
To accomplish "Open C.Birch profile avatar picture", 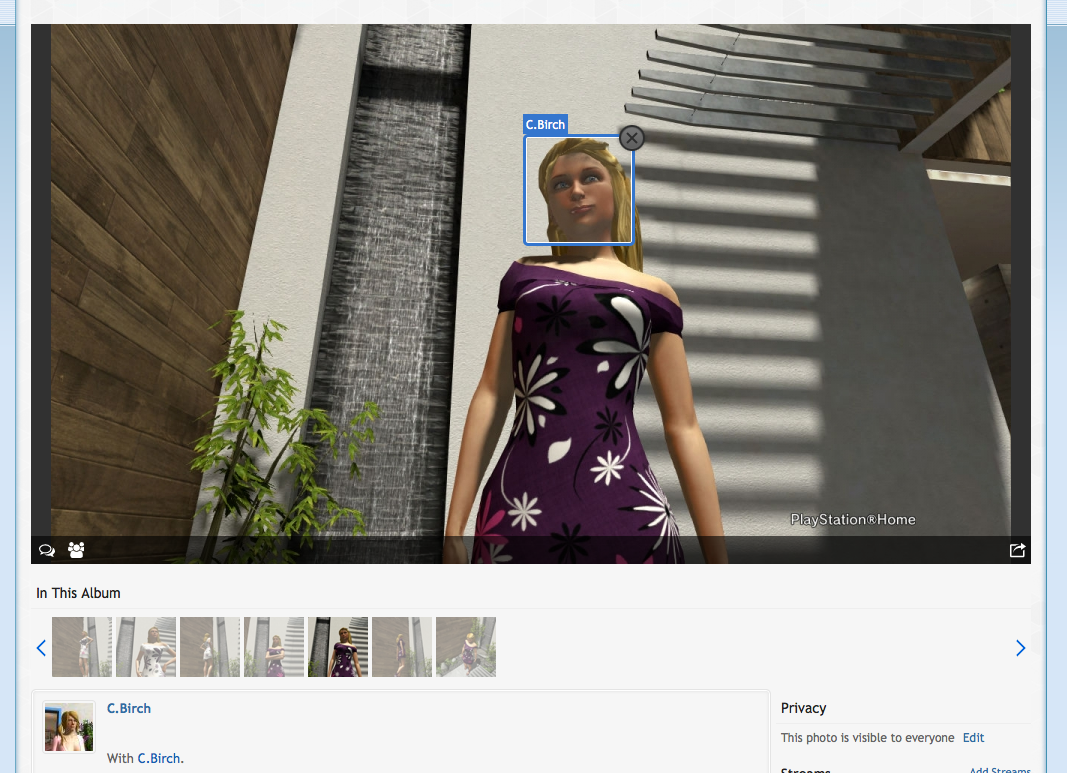I will pyautogui.click(x=69, y=727).
